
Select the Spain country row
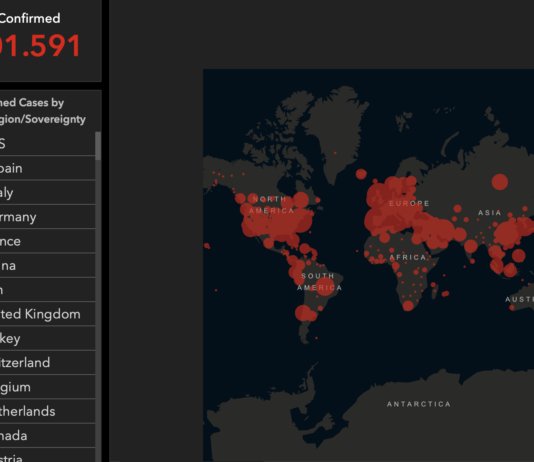pyautogui.click(x=47, y=168)
